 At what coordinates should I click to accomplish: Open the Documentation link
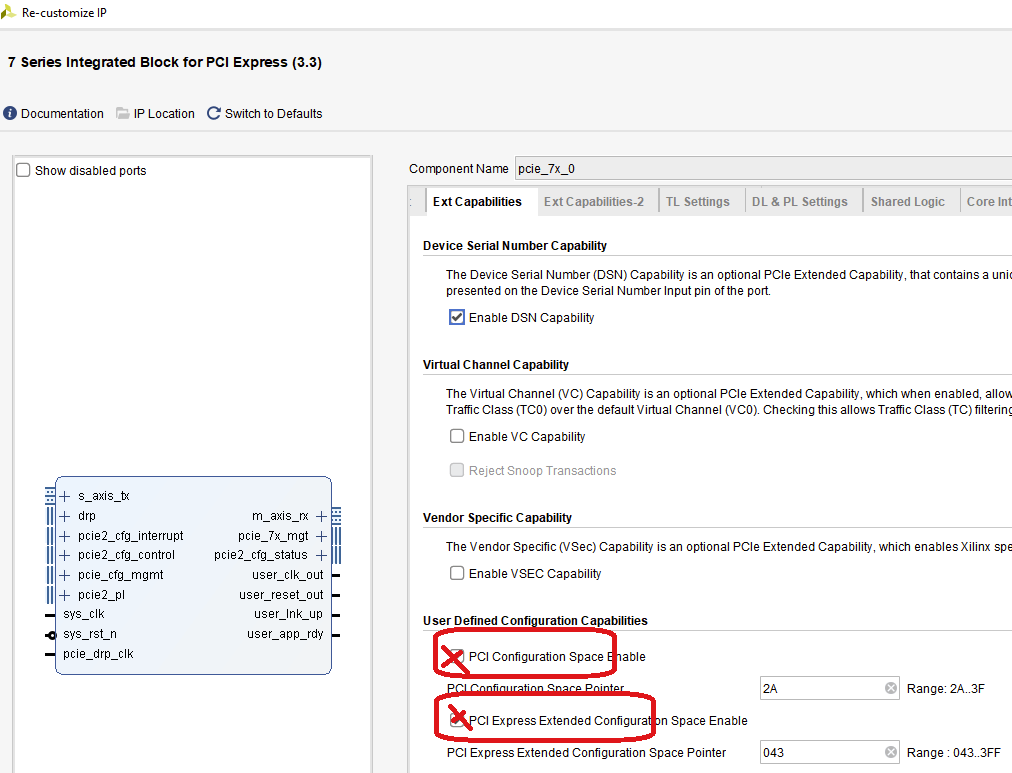point(62,114)
